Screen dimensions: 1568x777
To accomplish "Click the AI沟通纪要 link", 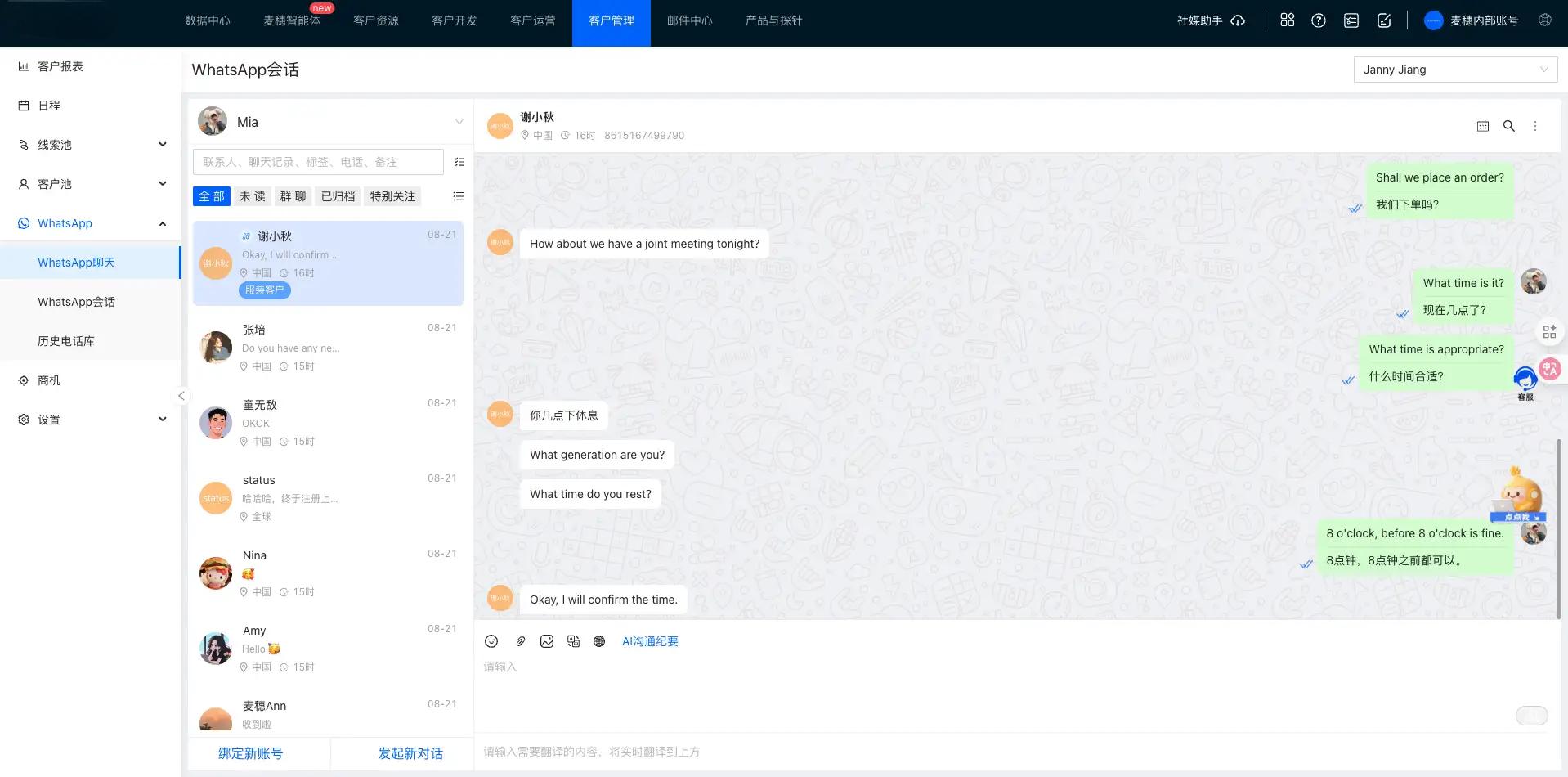I will (650, 641).
